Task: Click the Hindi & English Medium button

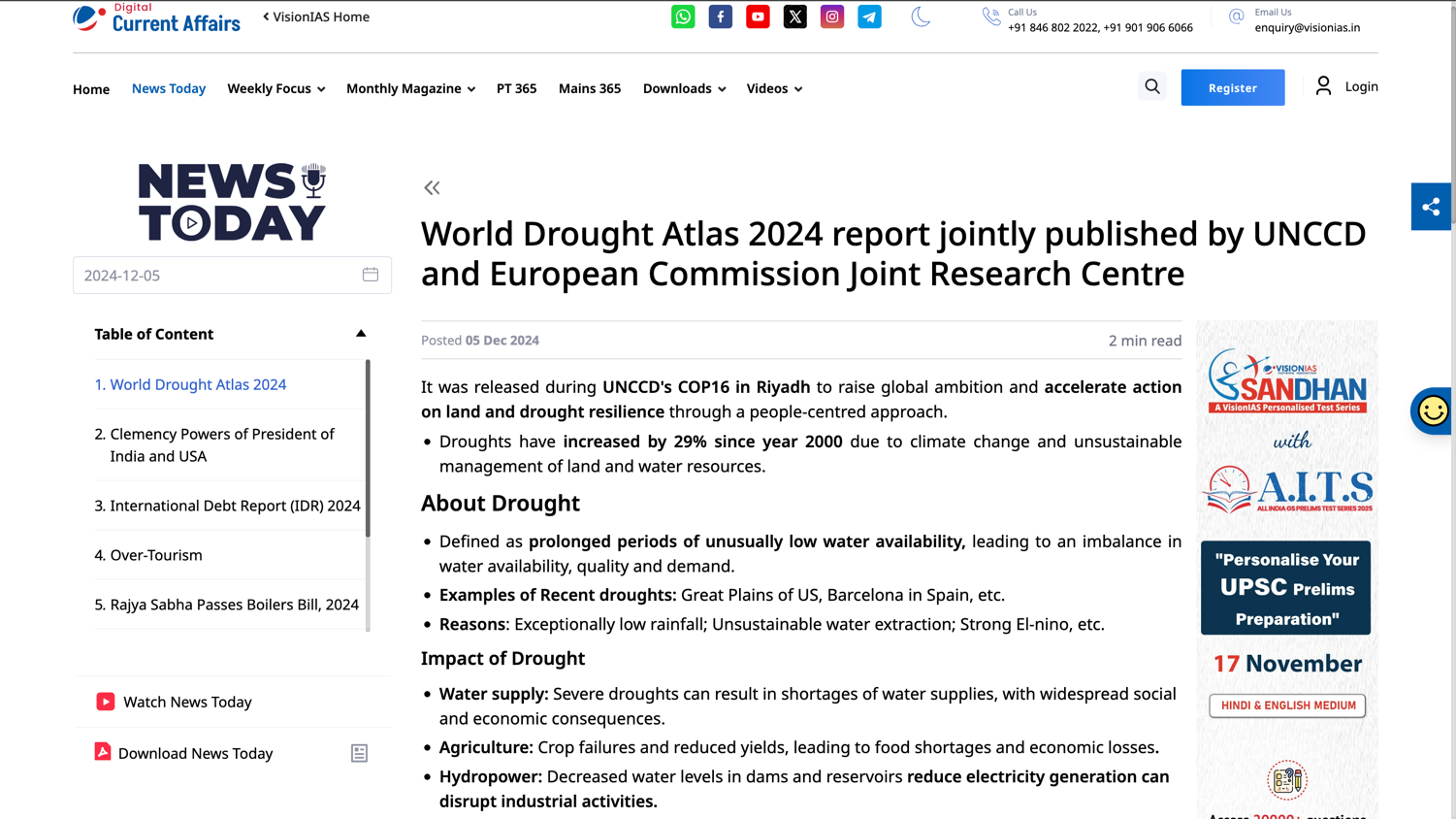Action: coord(1287,705)
